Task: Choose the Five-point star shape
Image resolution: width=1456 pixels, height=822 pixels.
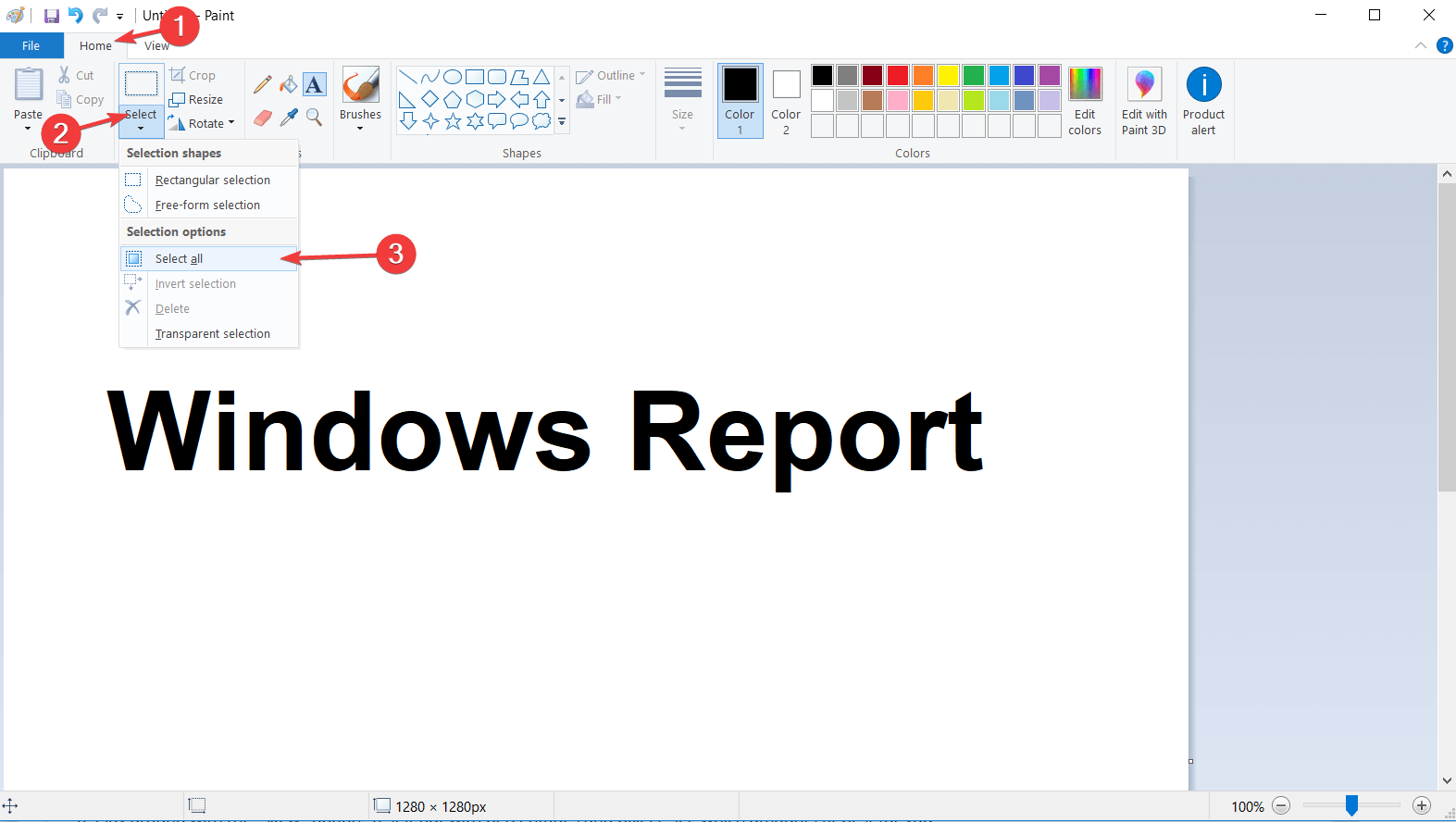Action: point(453,121)
